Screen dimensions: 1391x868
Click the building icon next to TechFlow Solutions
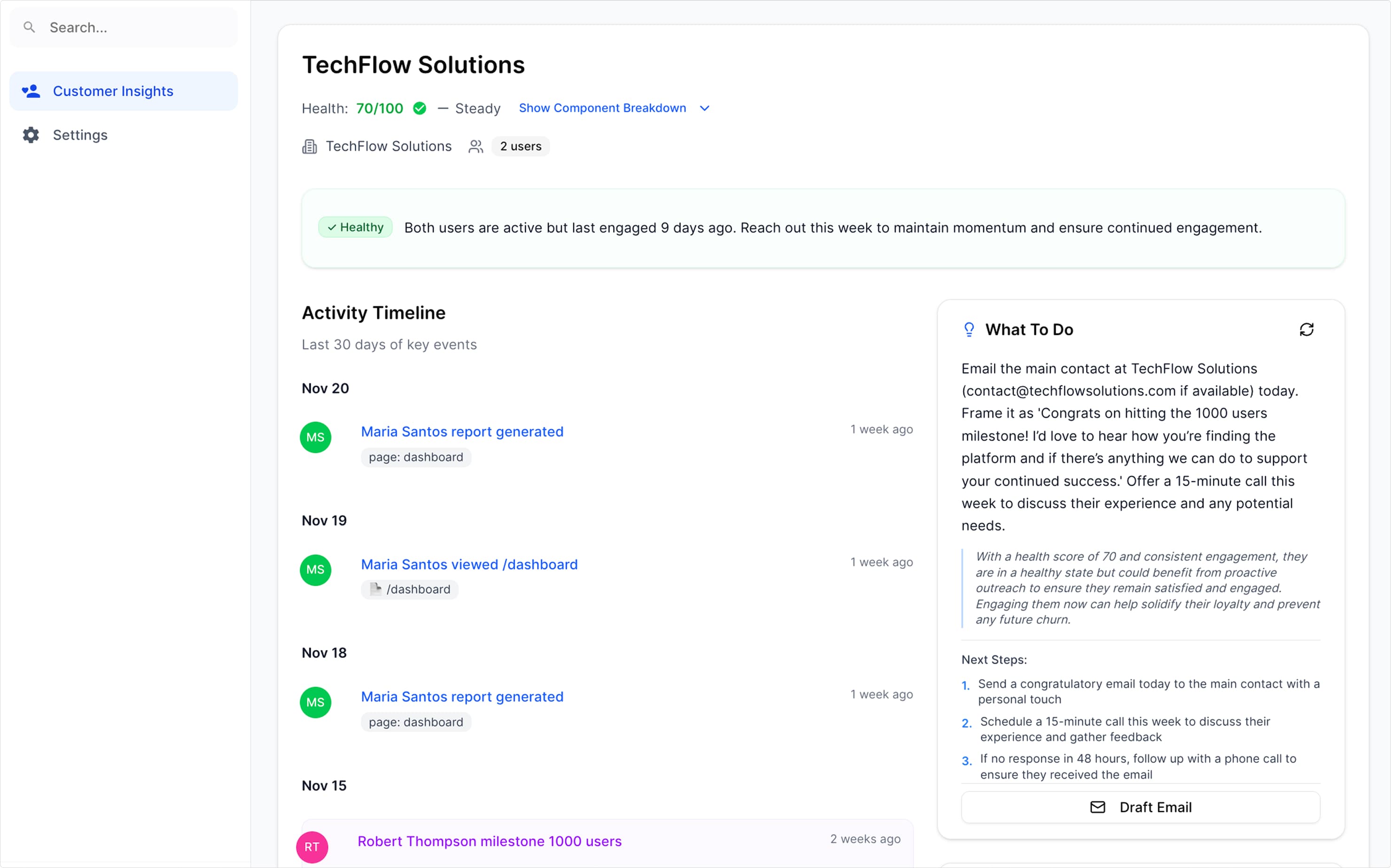[310, 147]
